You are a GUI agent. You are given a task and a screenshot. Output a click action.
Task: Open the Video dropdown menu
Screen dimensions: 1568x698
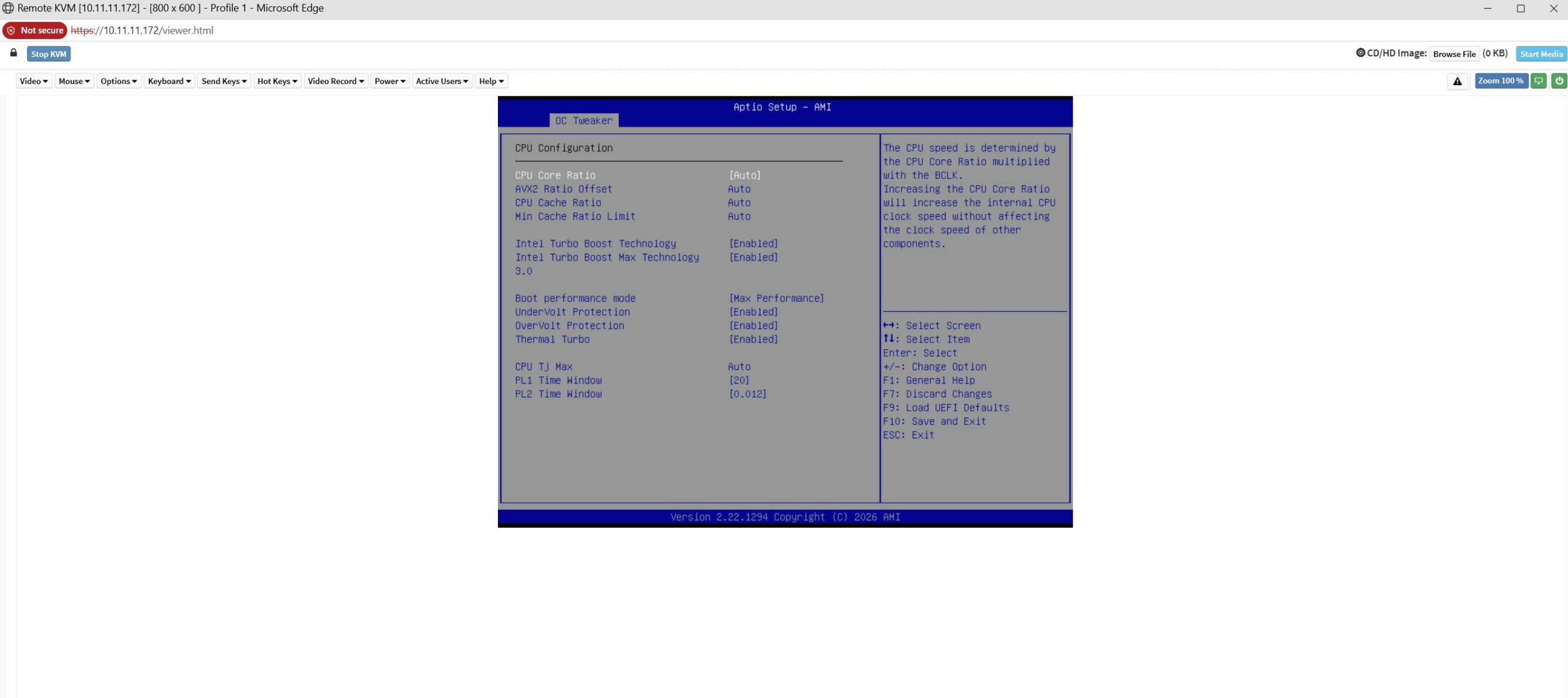pos(34,81)
